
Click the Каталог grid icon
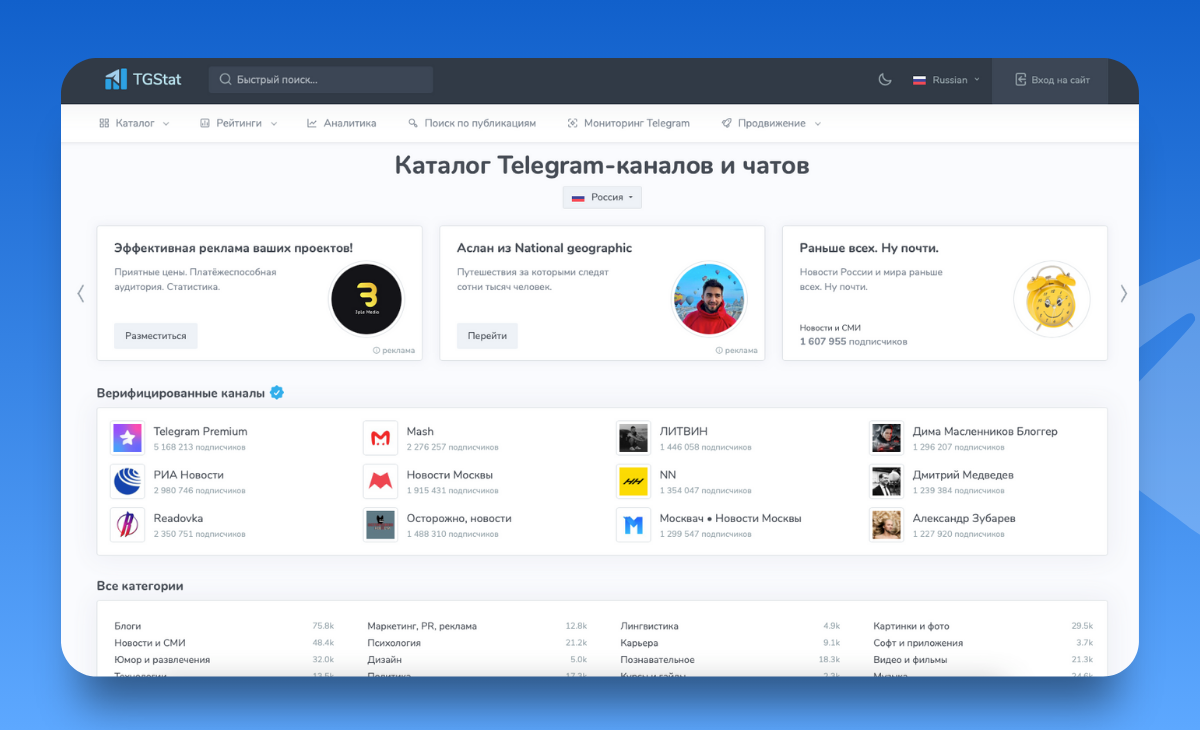tap(104, 123)
